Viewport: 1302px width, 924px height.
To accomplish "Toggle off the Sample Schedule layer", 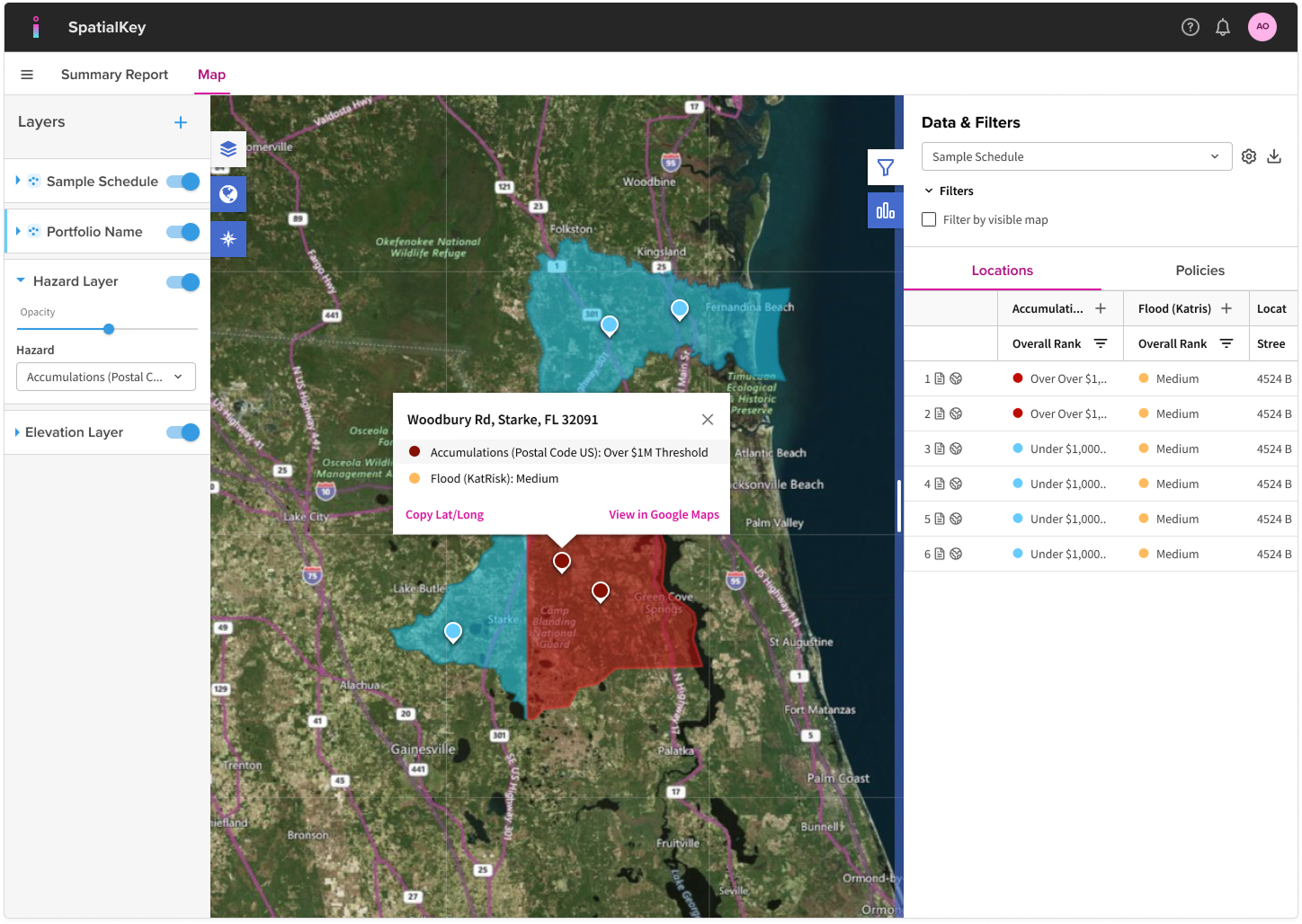I will 183,182.
